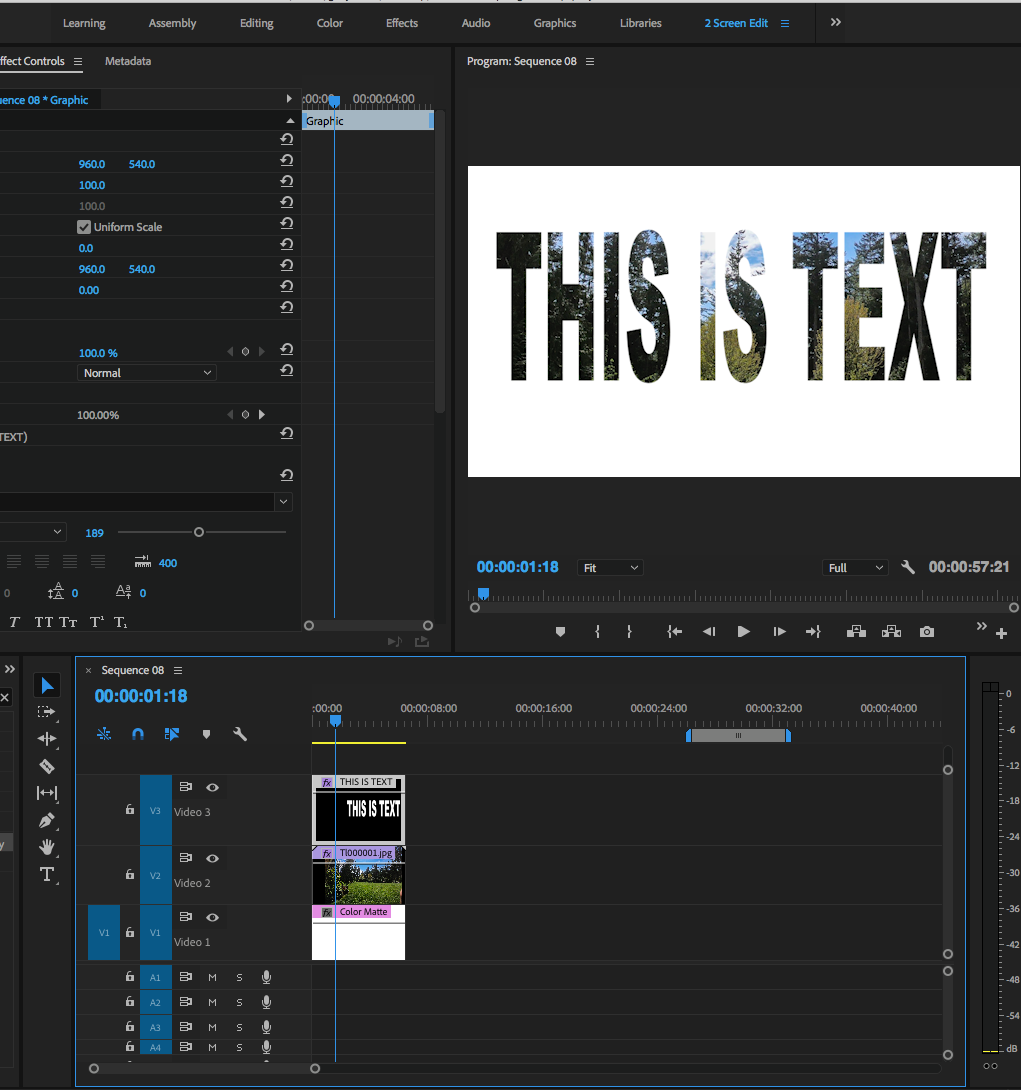
Task: Open the Full playback resolution dropdown
Action: coord(855,567)
